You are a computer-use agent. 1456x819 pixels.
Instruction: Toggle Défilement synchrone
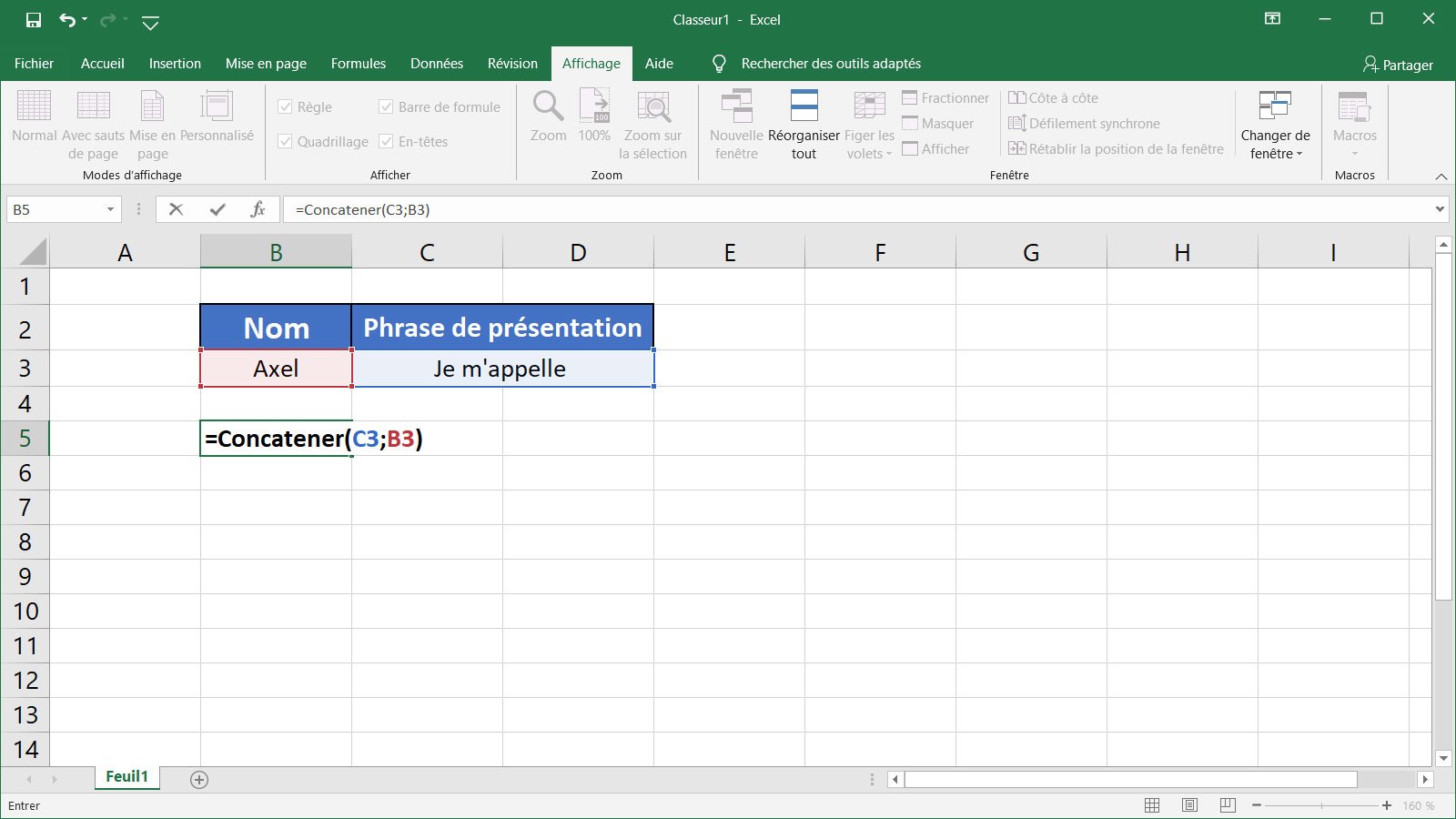tap(1084, 124)
